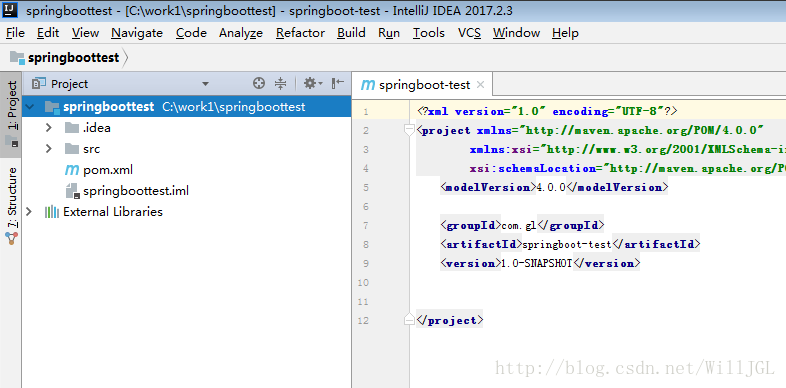Viewport: 786px width, 388px height.
Task: Click the artifactId value springboot-test
Action: (566, 245)
